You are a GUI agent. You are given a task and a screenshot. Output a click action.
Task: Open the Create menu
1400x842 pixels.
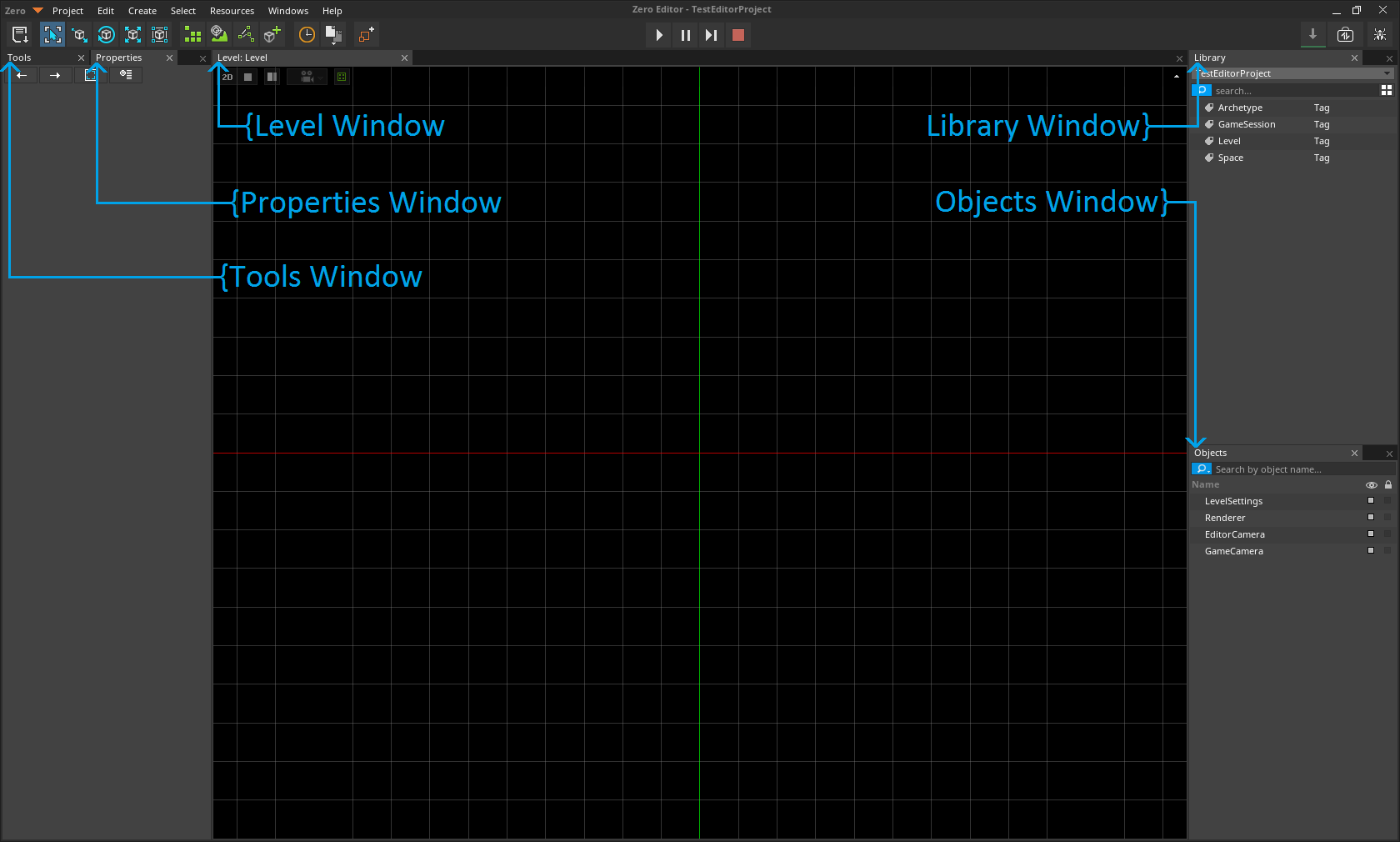tap(142, 11)
